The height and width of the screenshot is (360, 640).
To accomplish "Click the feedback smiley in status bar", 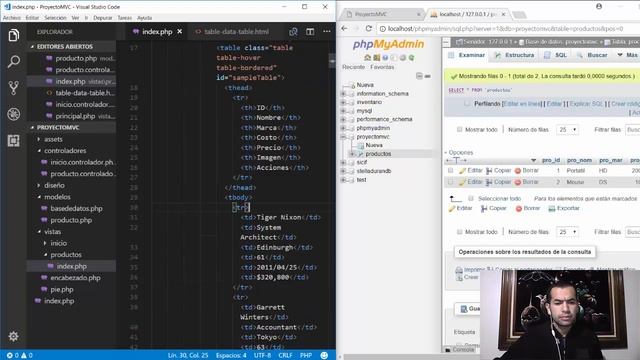I will pos(324,356).
